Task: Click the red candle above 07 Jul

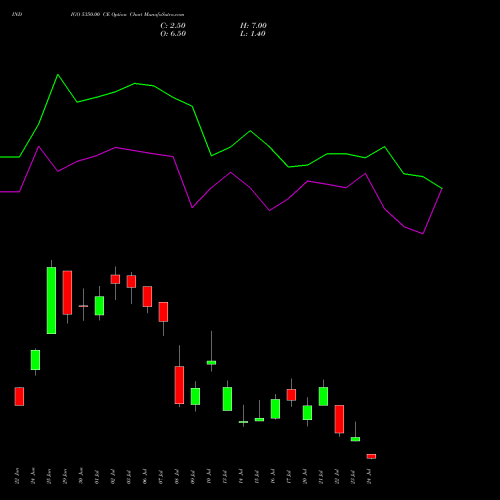Action: (x=163, y=312)
